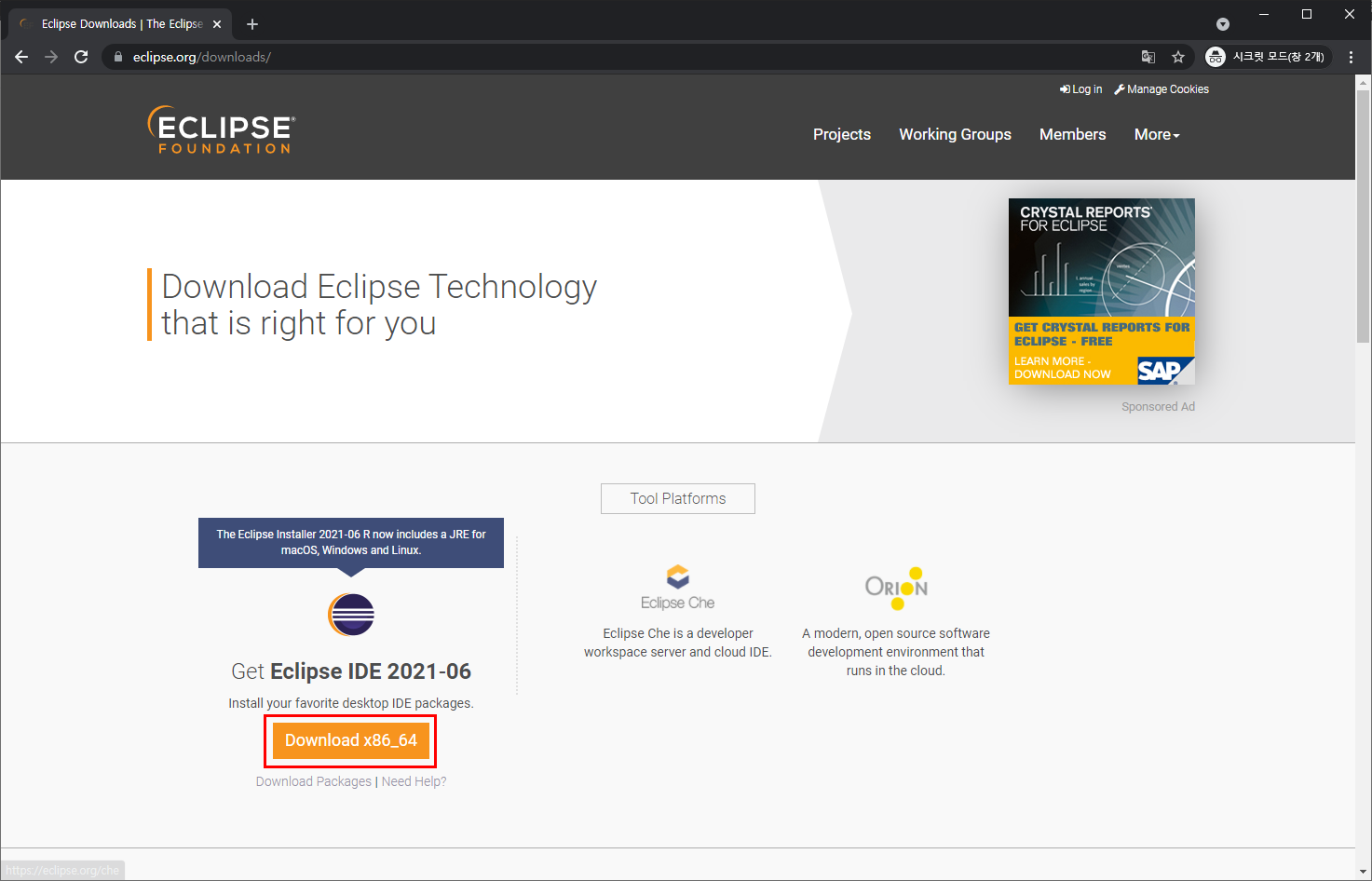
Task: Click the Log in link
Action: pos(1080,89)
